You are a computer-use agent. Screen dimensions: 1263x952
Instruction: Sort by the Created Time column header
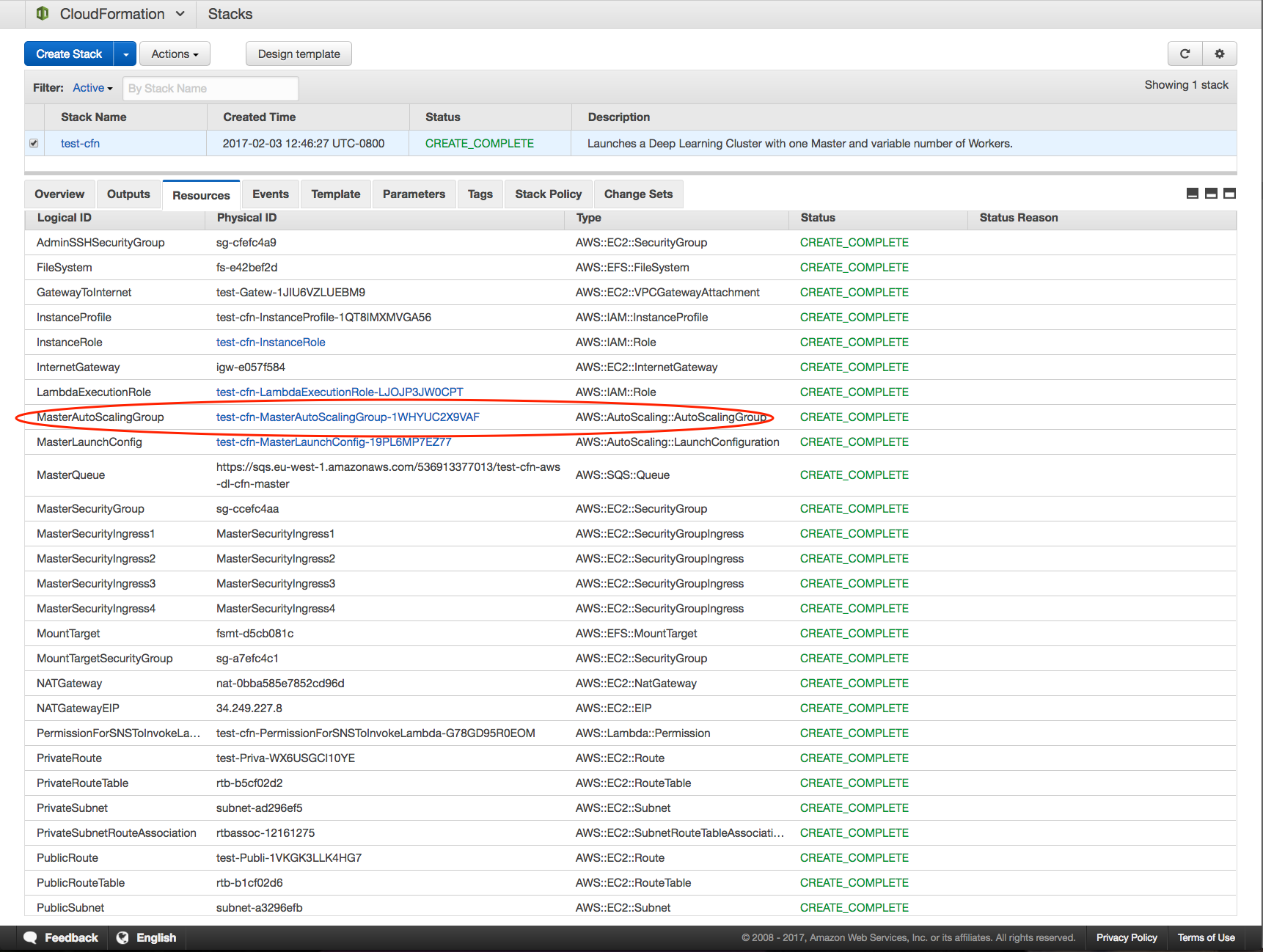[x=260, y=117]
